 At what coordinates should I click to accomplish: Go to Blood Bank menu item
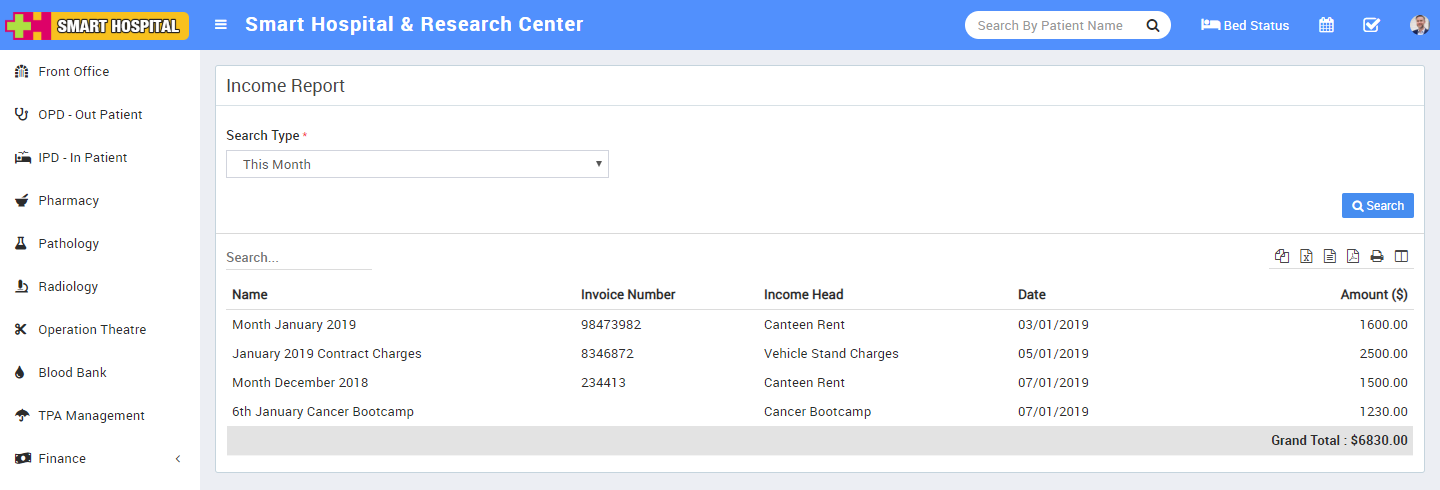(x=72, y=372)
